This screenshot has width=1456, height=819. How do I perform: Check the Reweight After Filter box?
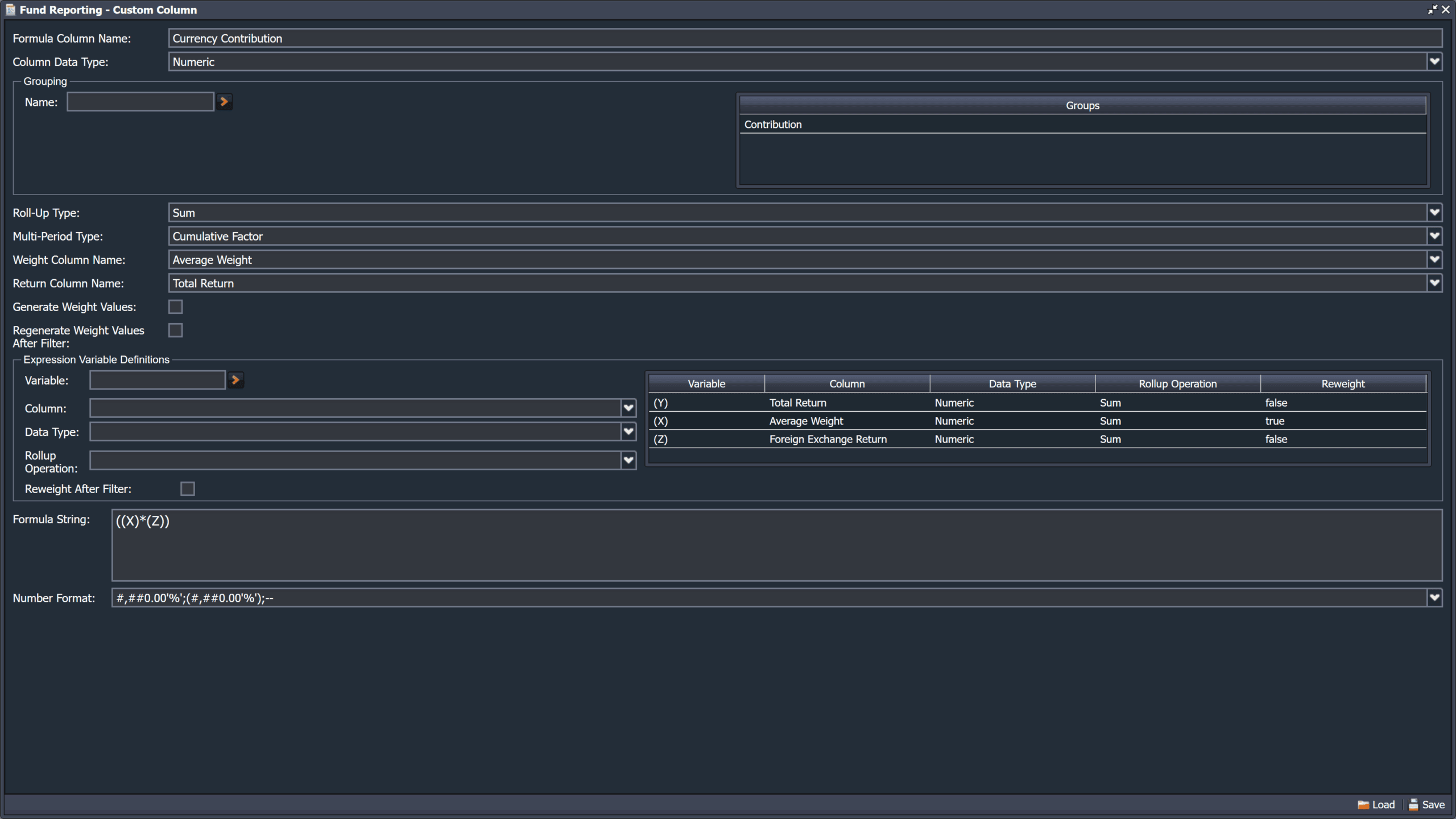point(188,489)
